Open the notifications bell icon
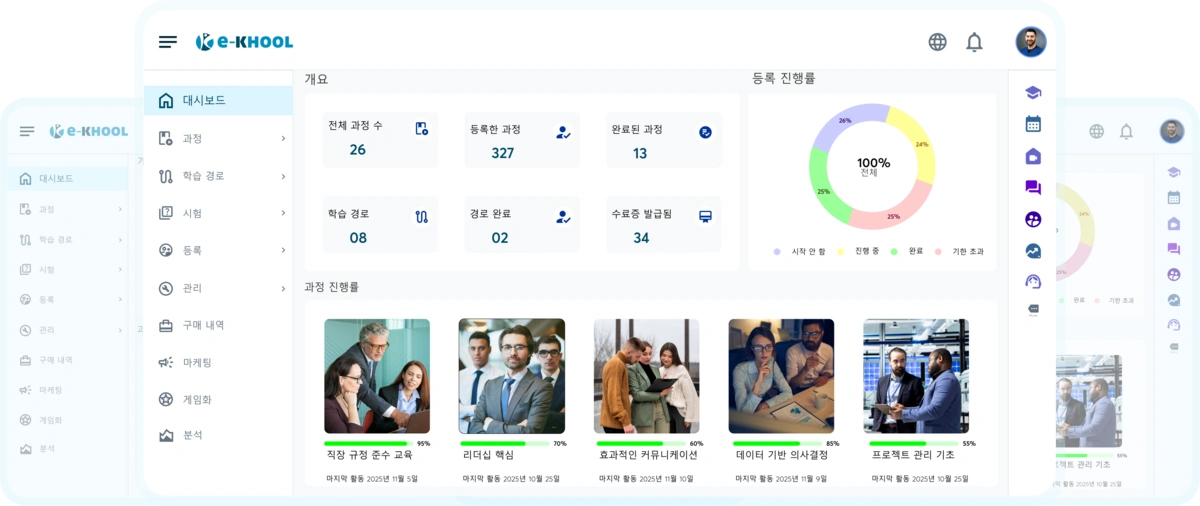The width and height of the screenshot is (1200, 506). click(974, 42)
